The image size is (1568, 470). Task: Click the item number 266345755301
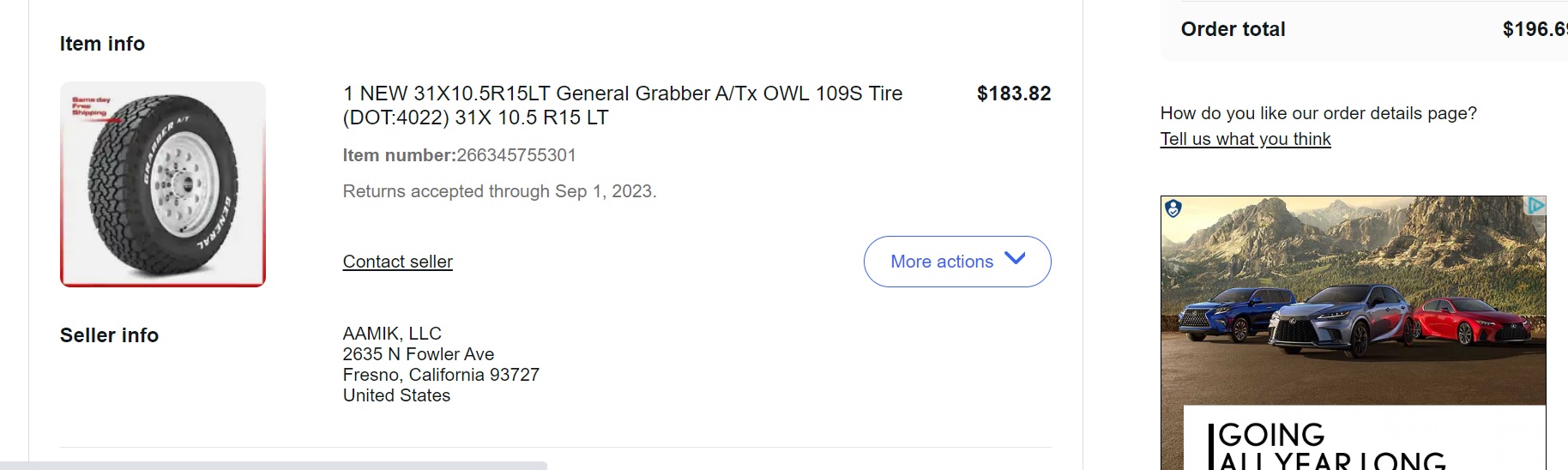(x=516, y=155)
